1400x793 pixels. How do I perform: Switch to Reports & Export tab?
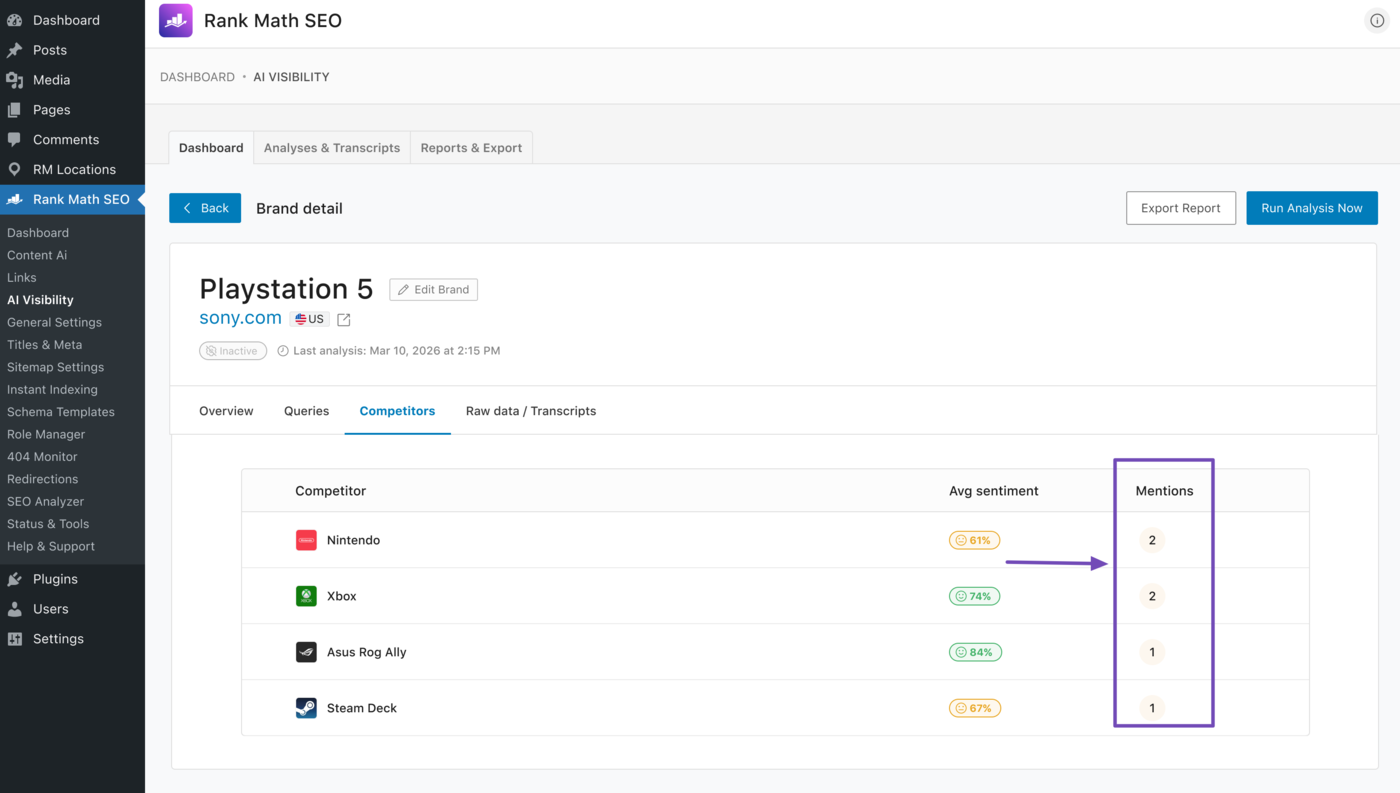tap(471, 148)
